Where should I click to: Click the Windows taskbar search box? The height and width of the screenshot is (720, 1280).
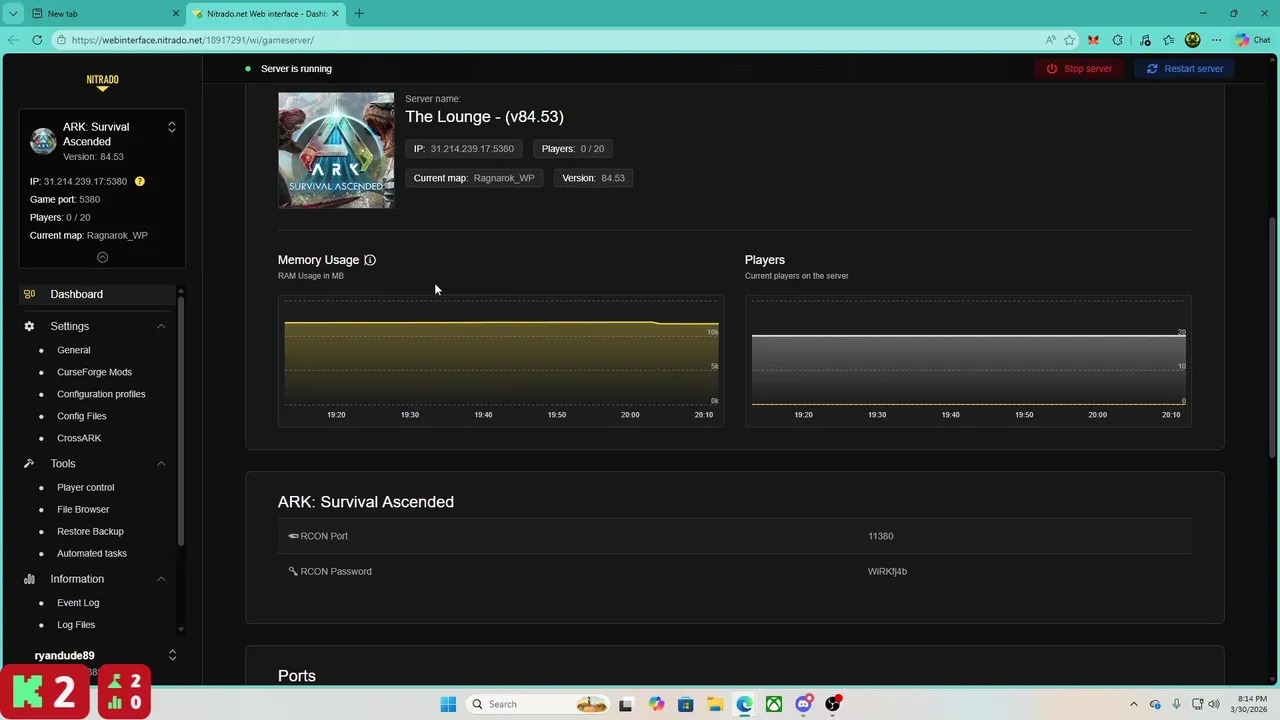click(x=539, y=704)
